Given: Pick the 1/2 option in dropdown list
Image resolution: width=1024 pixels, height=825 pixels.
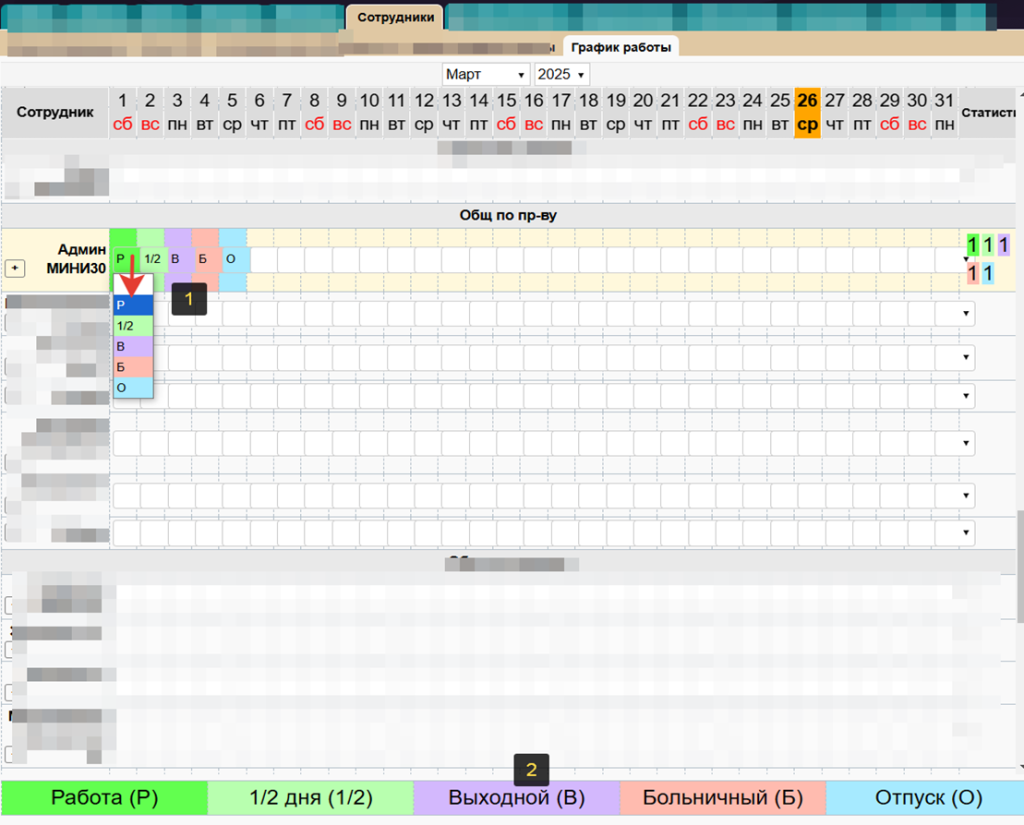Looking at the screenshot, I should click(133, 326).
